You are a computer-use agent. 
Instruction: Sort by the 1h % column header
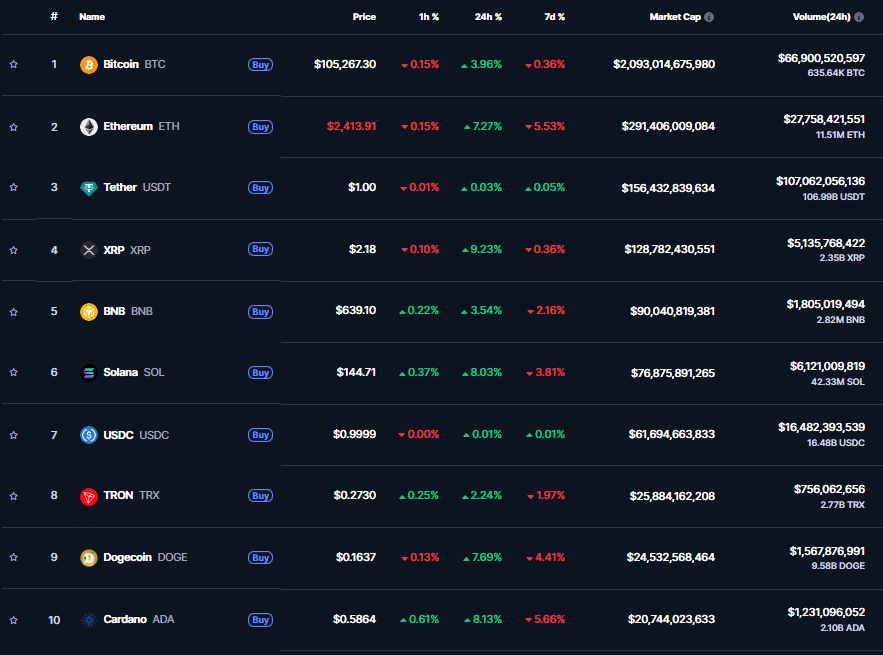tap(429, 17)
